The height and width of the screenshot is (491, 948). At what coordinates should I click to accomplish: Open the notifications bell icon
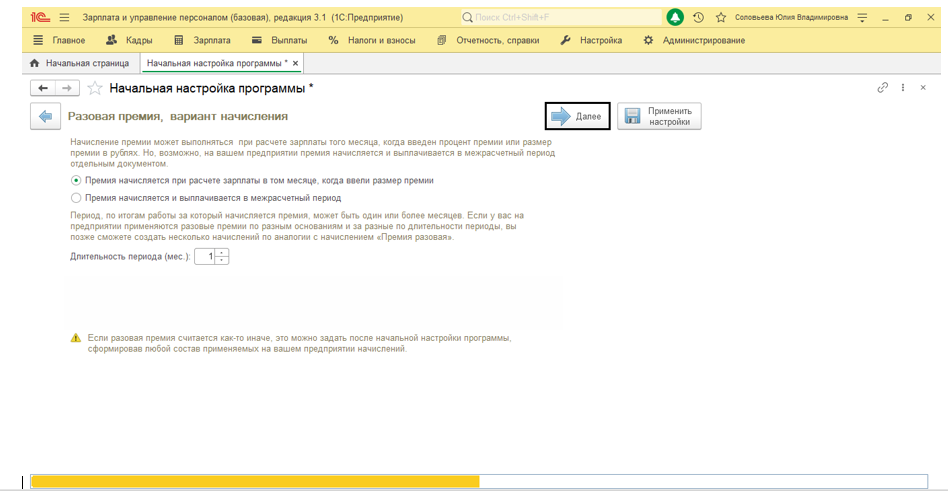tap(676, 17)
